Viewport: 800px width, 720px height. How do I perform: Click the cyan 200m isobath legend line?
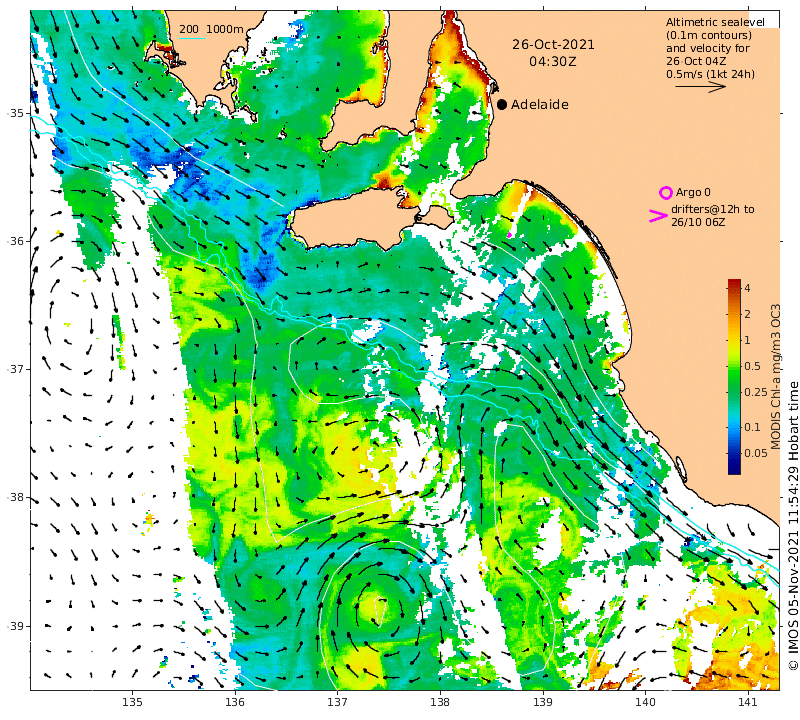[x=192, y=38]
